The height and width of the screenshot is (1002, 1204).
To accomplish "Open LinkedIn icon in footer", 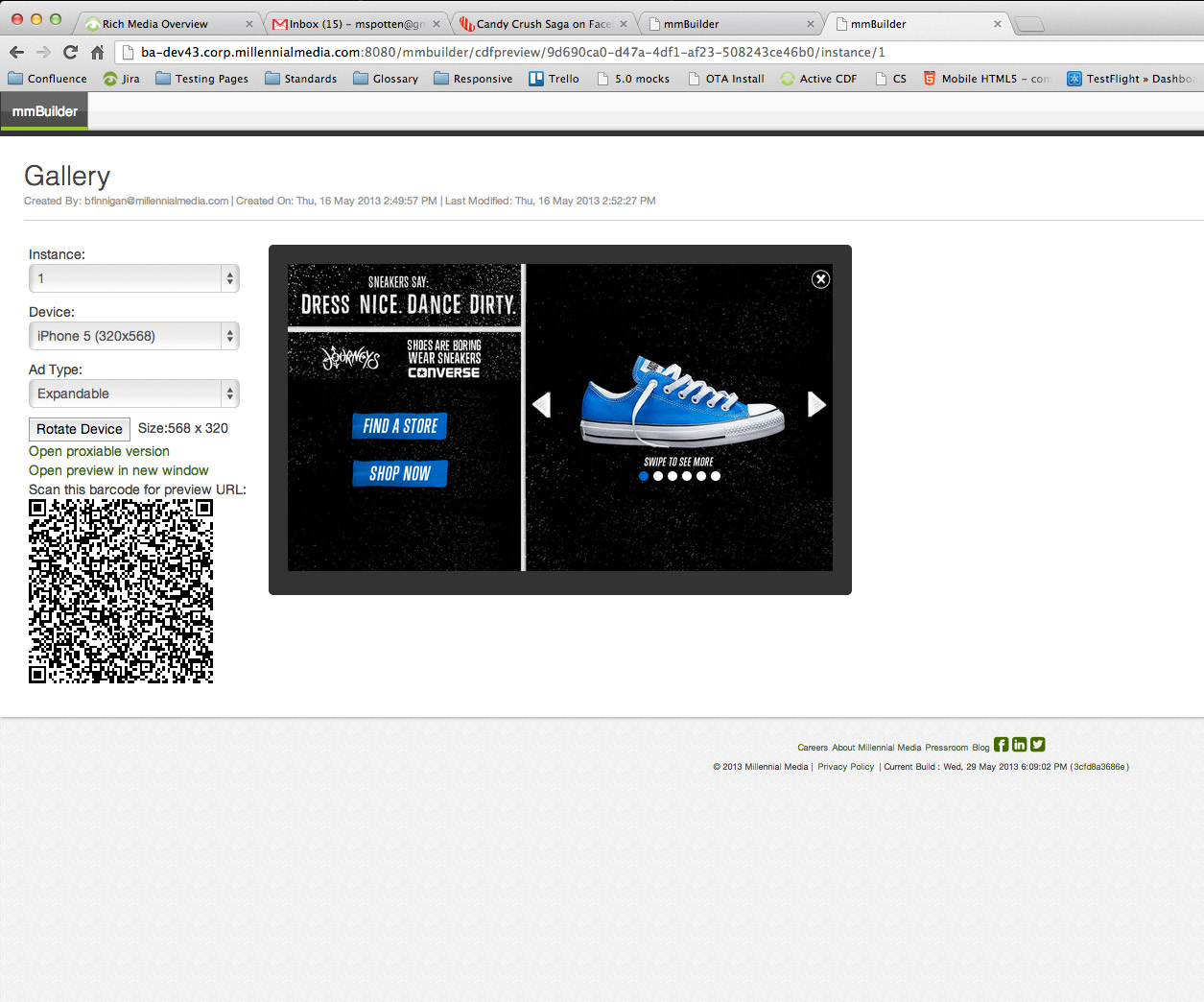I will [x=1019, y=745].
